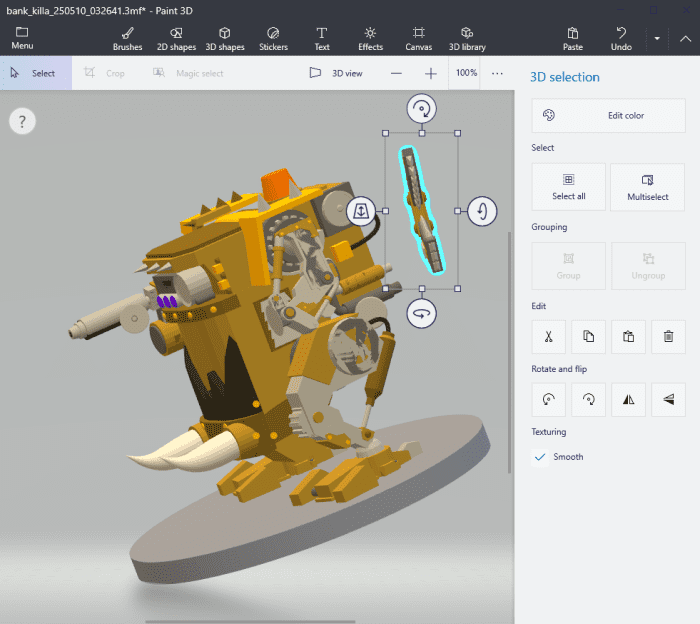
Task: Click the vertical canvas scrollbar
Action: click(x=509, y=353)
